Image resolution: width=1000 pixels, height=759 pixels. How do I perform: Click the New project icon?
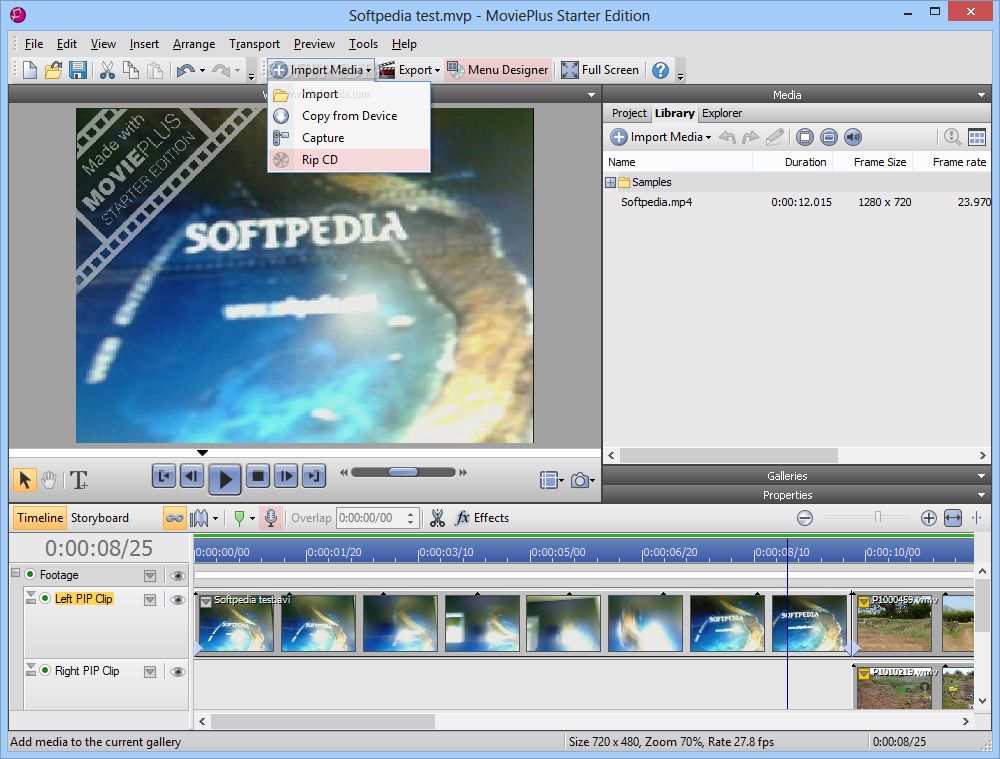coord(29,70)
